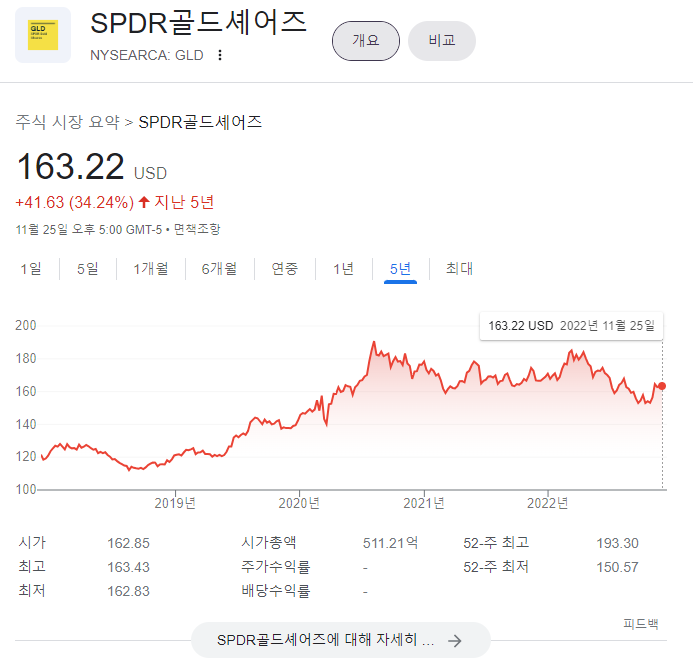693x660 pixels.
Task: Select the 개요 overview button
Action: tap(366, 41)
